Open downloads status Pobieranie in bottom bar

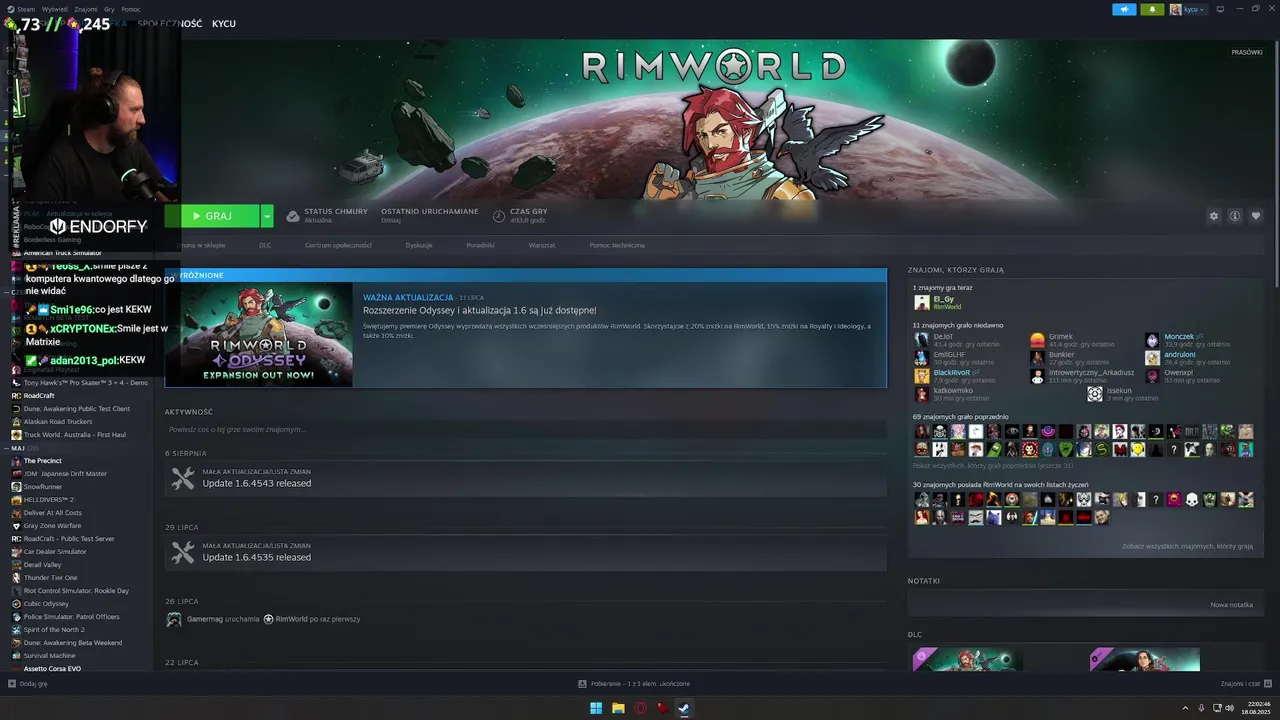tap(634, 684)
